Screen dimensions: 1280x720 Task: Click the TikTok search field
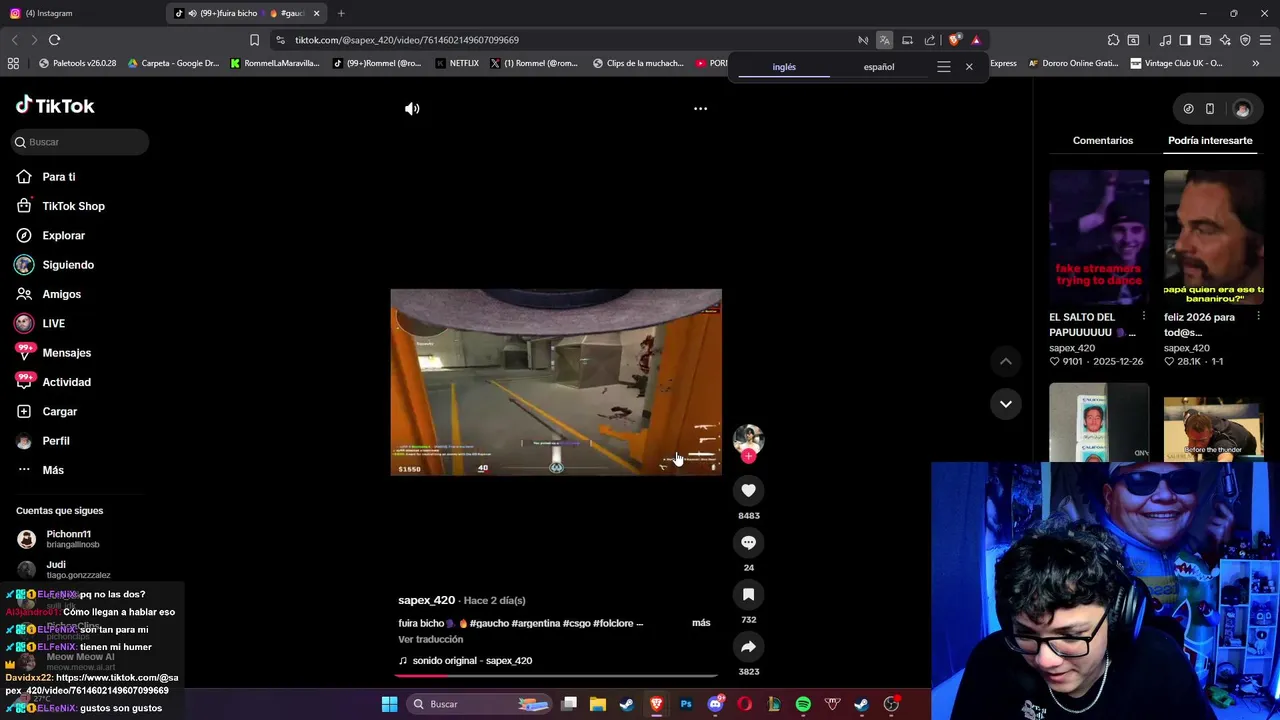pos(80,142)
